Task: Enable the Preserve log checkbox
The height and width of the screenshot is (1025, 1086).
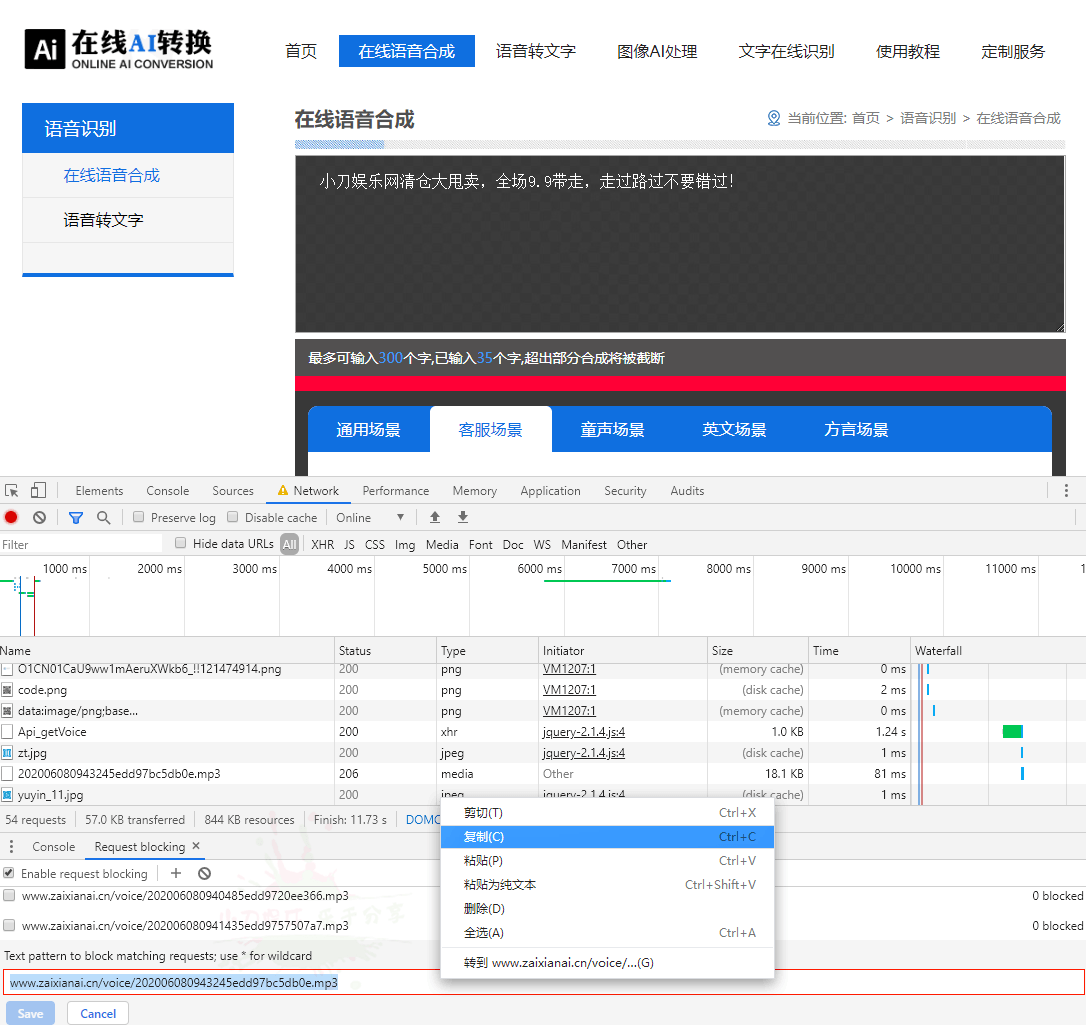Action: point(139,518)
